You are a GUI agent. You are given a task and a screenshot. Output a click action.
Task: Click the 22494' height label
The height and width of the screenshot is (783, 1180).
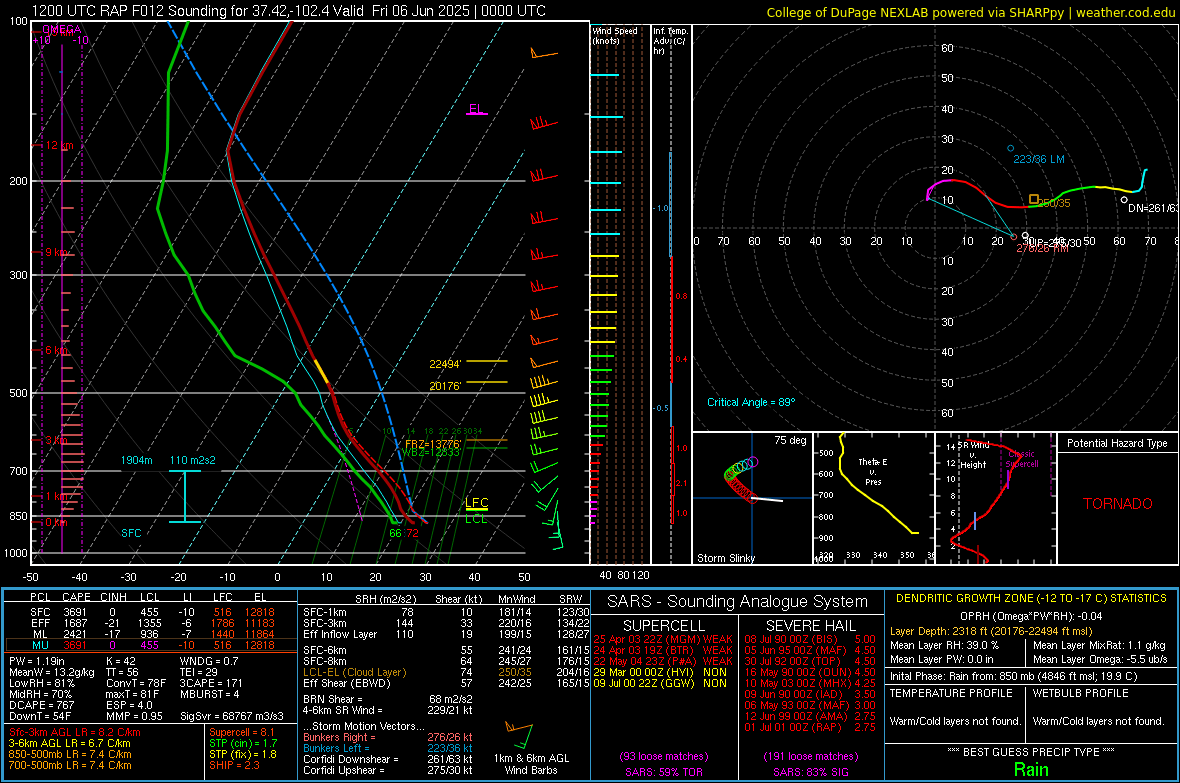pos(445,364)
